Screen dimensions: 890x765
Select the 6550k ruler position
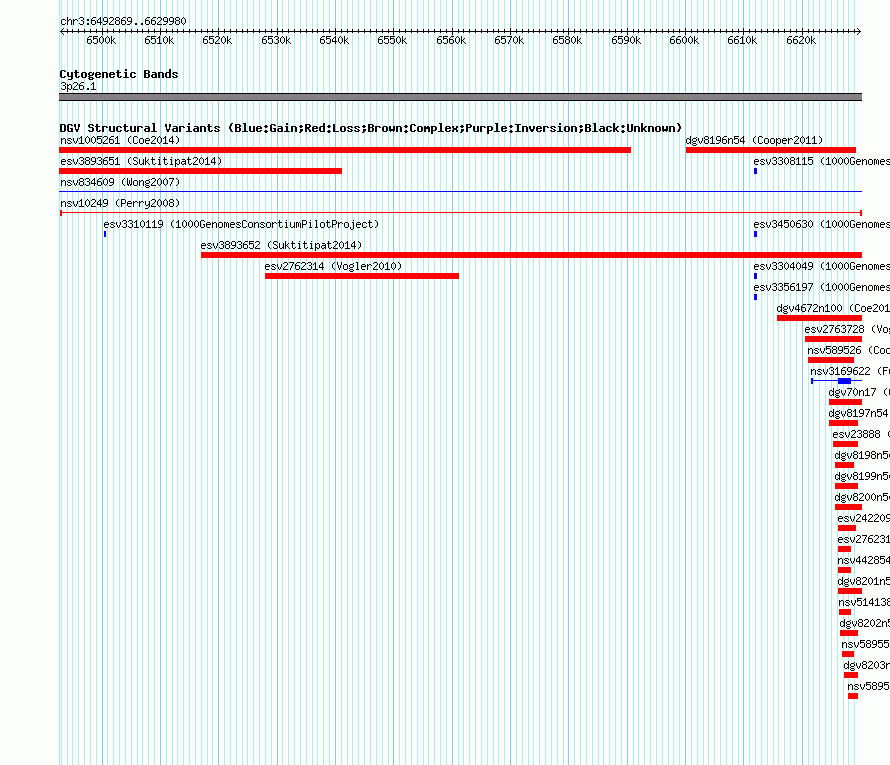click(392, 40)
